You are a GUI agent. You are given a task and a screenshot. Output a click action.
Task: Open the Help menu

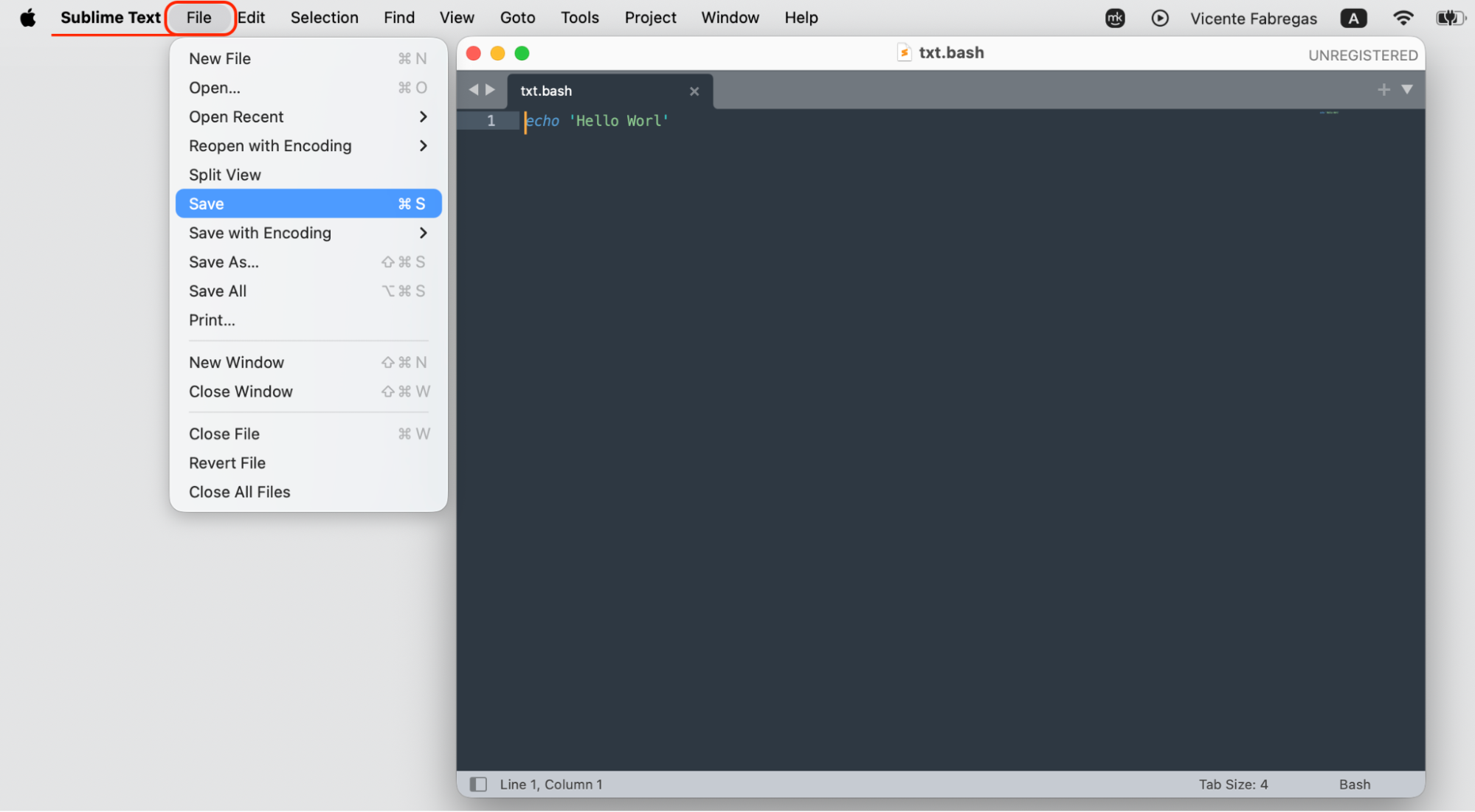tap(801, 18)
